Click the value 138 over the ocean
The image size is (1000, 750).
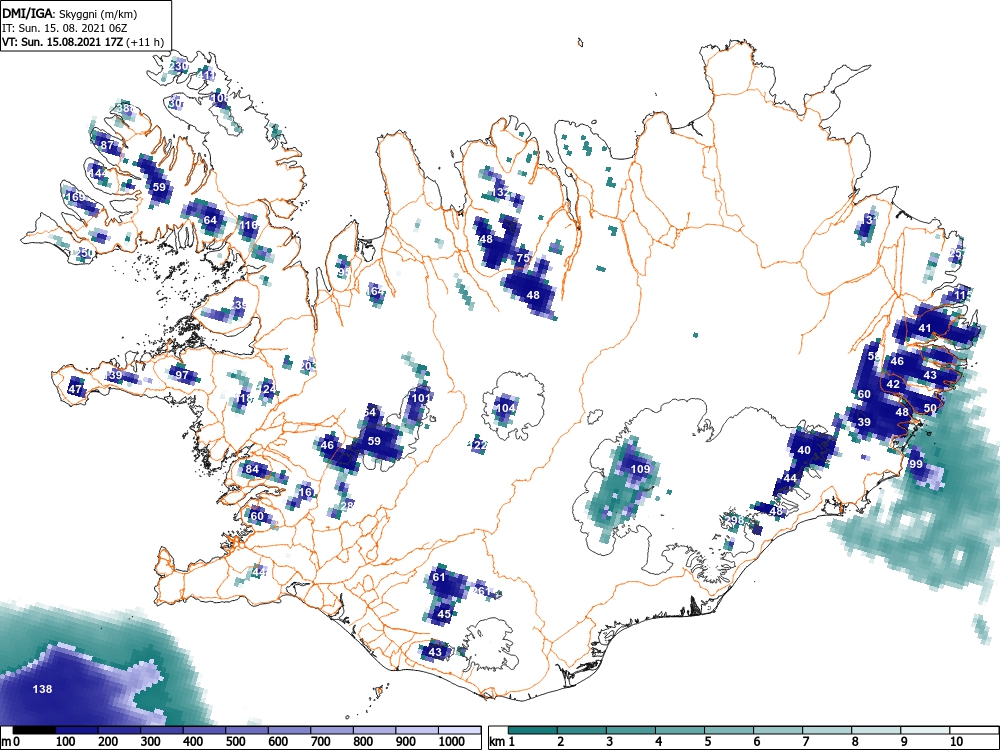point(42,689)
